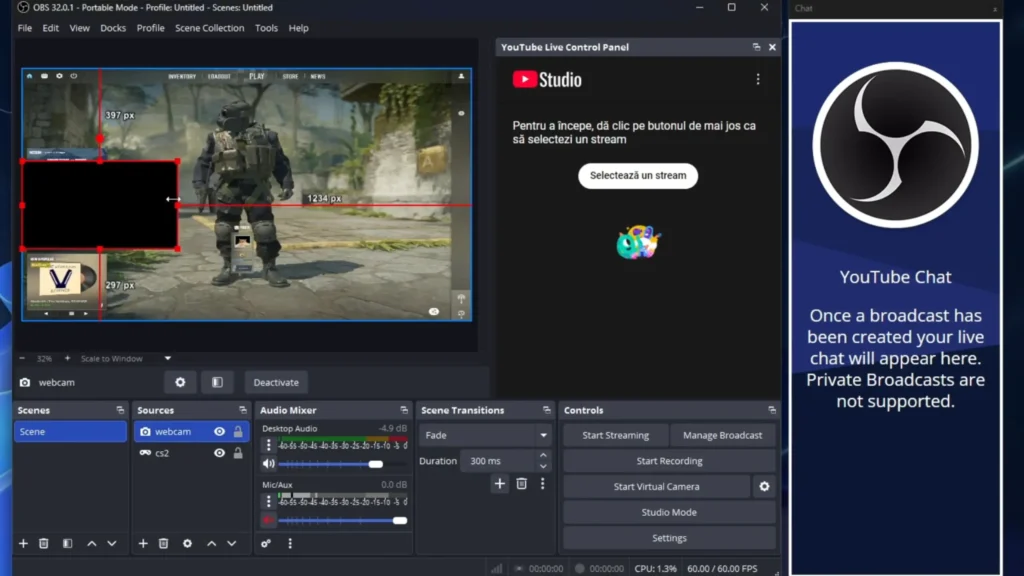
Task: Undock the Scenes panel
Action: point(120,410)
